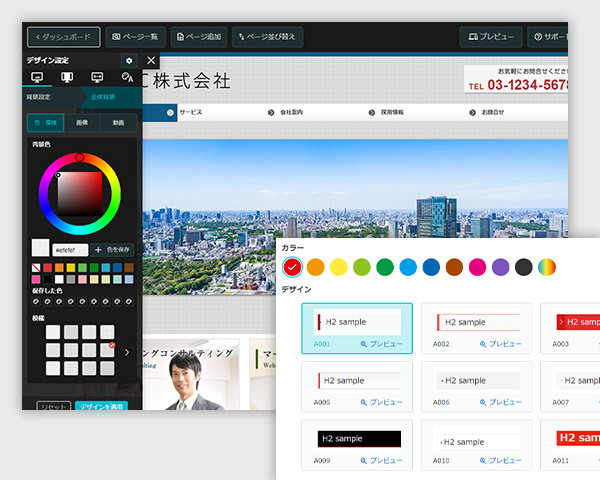This screenshot has height=480, width=600.
Task: Click the arrow icon beside 採用情報
Action: (x=372, y=113)
